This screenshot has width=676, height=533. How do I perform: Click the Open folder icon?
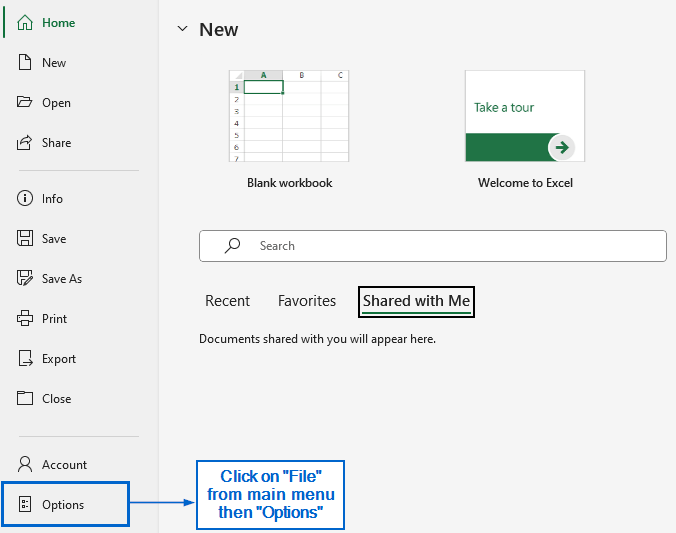point(25,103)
